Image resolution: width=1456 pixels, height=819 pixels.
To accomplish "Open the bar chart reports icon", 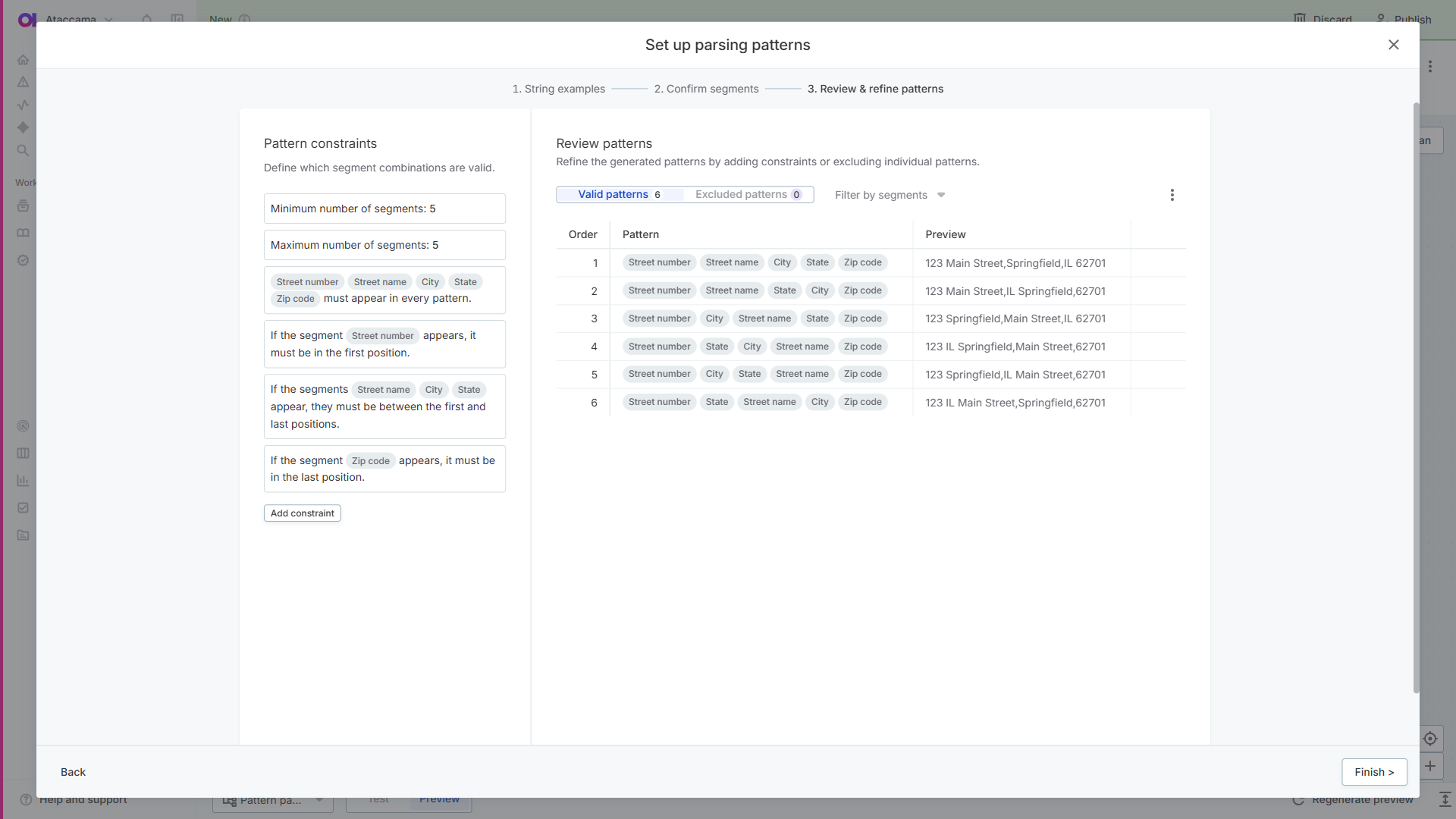I will pos(24,481).
